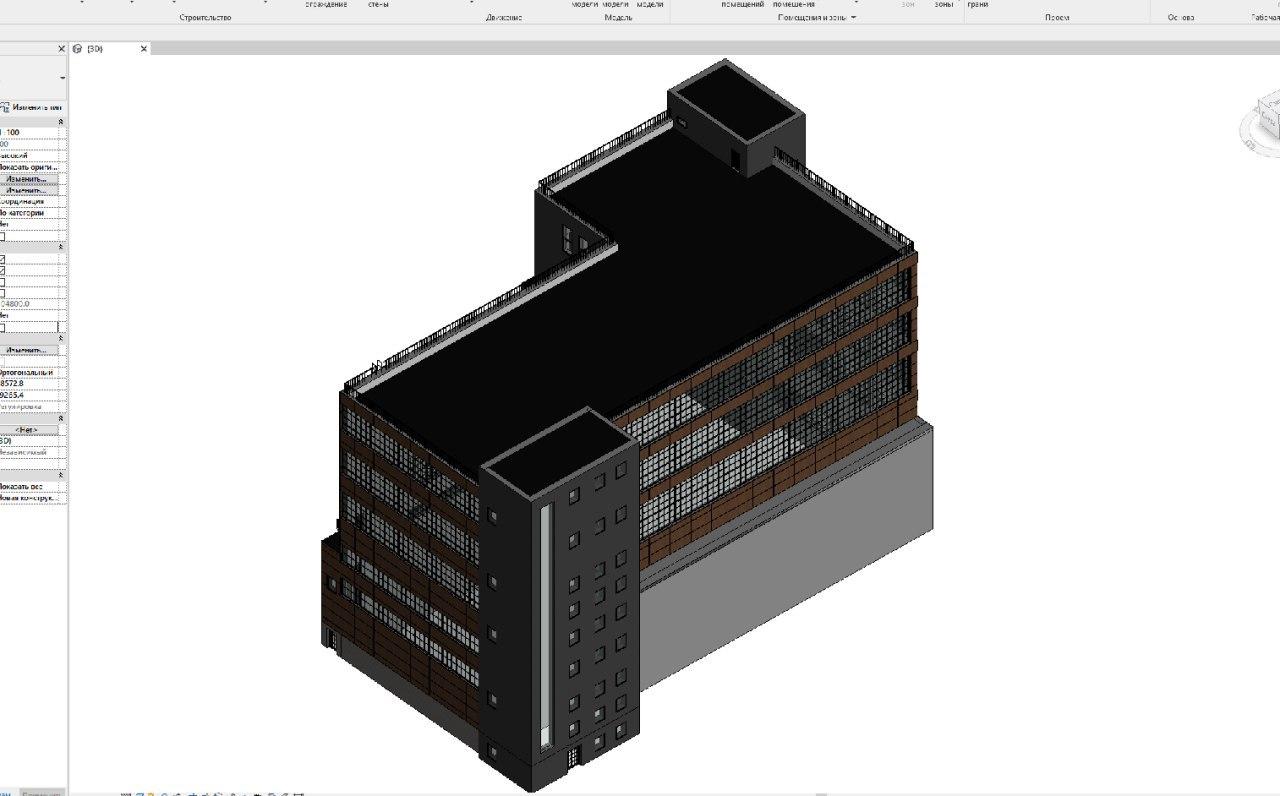The image size is (1280, 796).
Task: Collapse the section above the 1 : 100 row
Action: pos(61,121)
